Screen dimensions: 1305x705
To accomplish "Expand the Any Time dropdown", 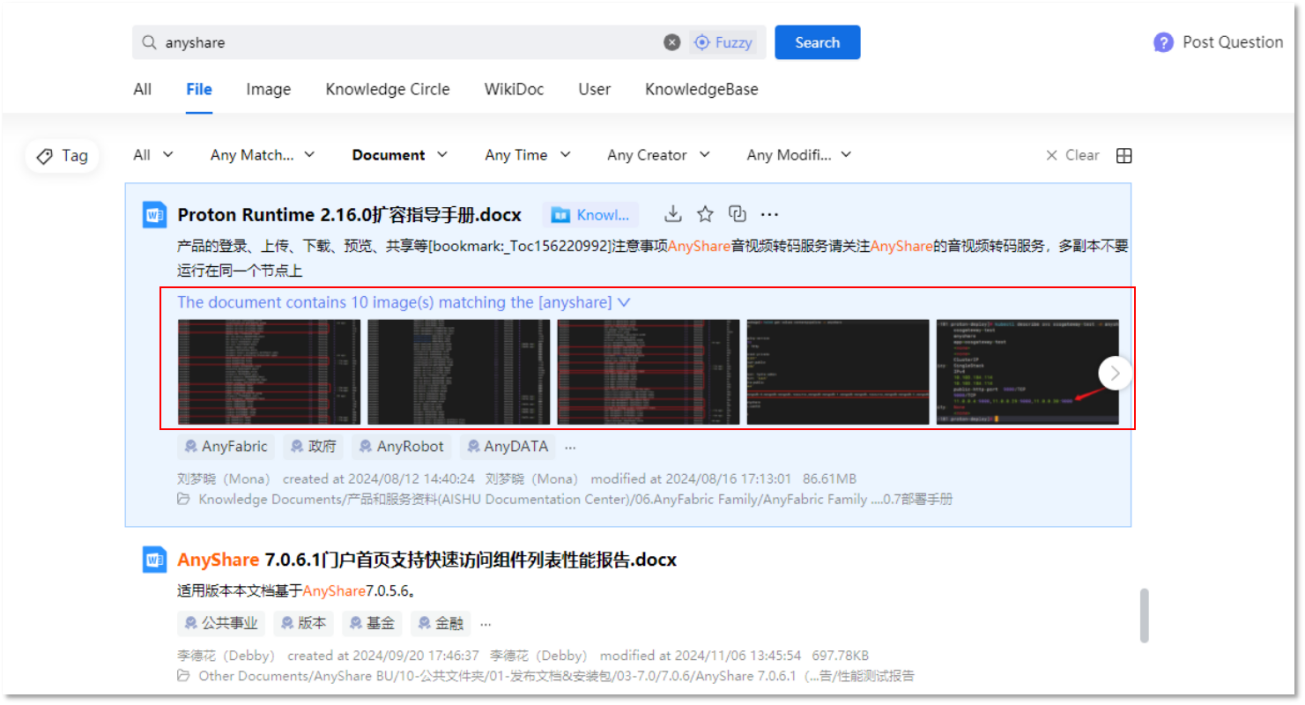I will click(x=528, y=155).
